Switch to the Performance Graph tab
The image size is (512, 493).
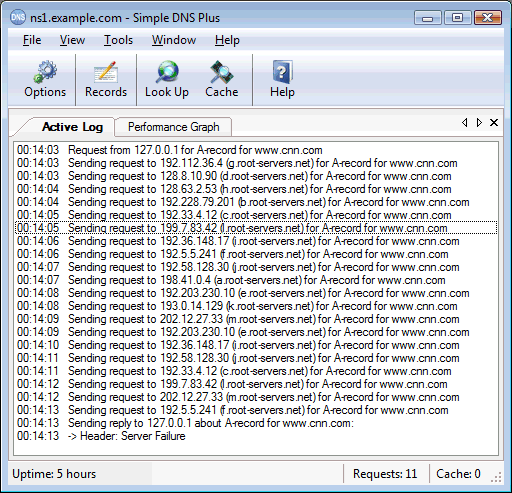pyautogui.click(x=173, y=127)
